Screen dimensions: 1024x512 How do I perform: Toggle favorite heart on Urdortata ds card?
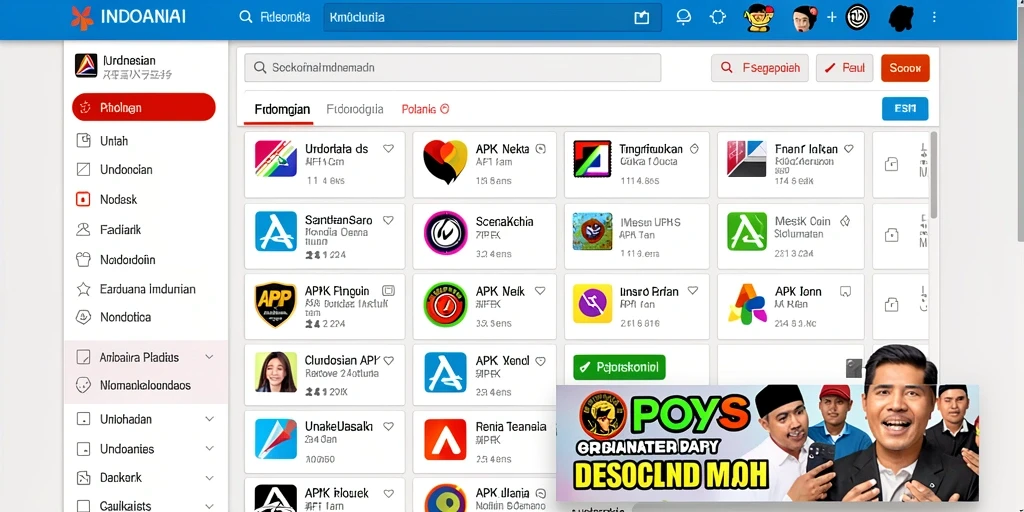pos(388,149)
